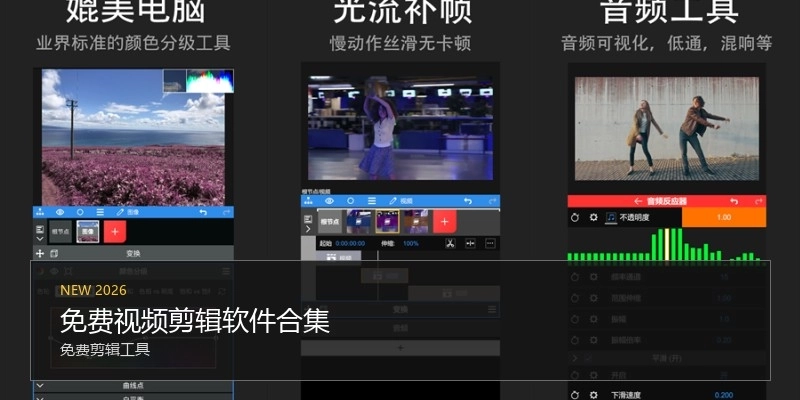The height and width of the screenshot is (400, 800).
Task: Open the gear settings on the 不透明度 row
Action: 593,217
